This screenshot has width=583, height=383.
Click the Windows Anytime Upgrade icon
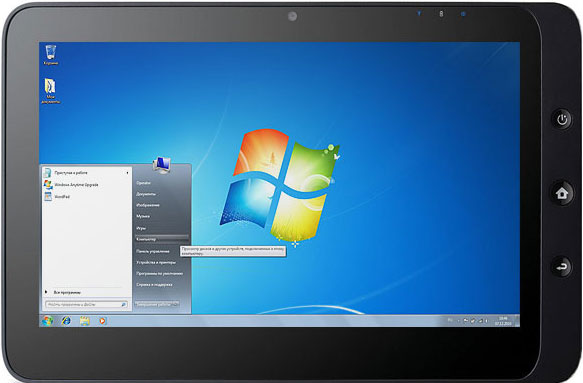point(48,184)
